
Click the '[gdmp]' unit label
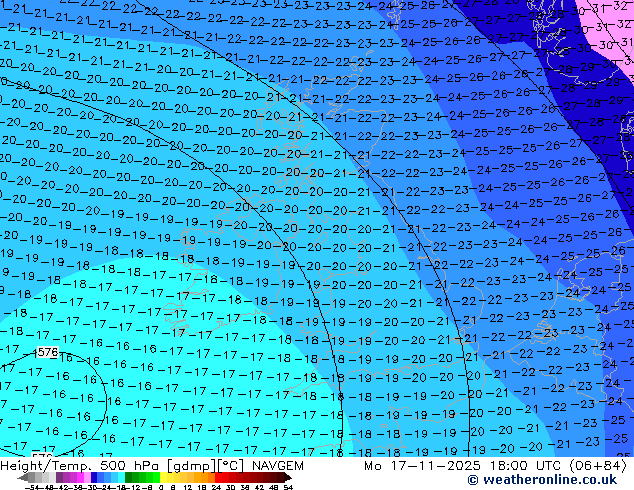(192, 466)
